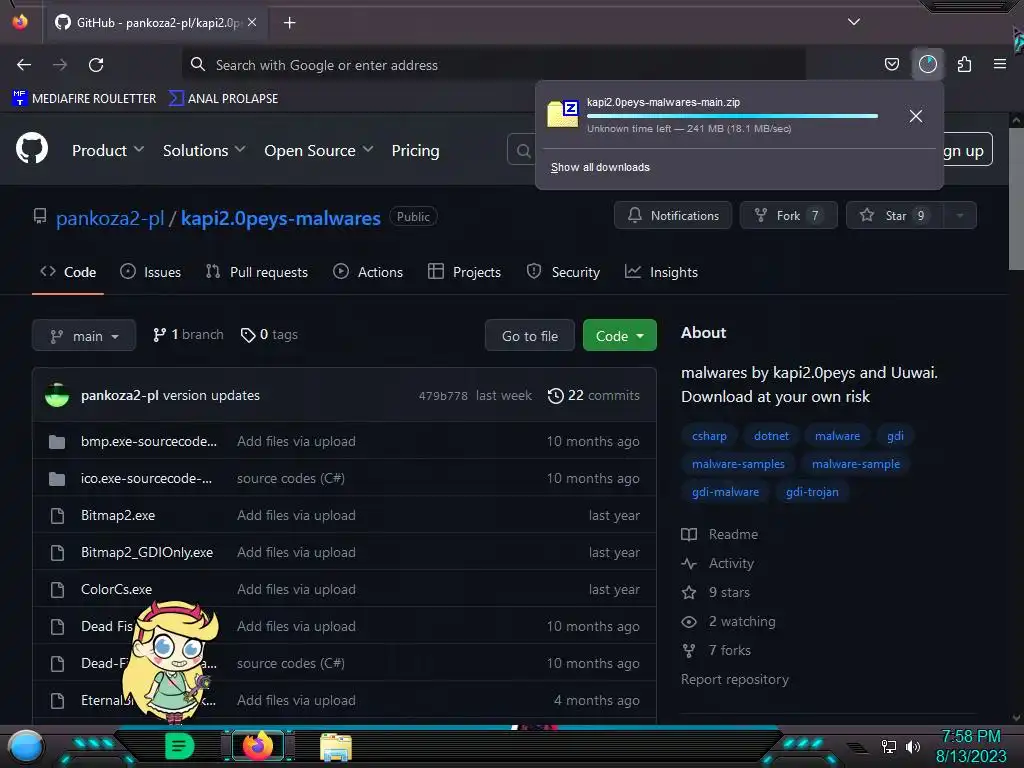The width and height of the screenshot is (1024, 768).
Task: Reload the current page
Action: (x=96, y=65)
